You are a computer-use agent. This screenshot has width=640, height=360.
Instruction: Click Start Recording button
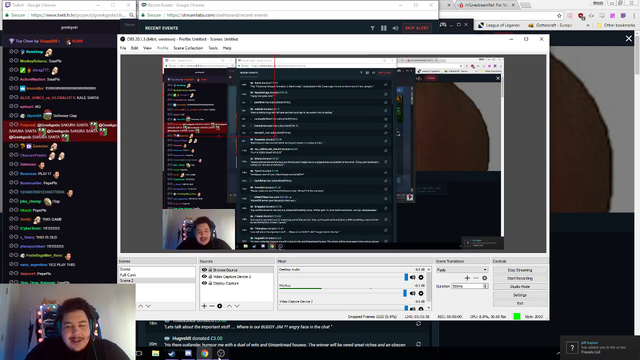[x=520, y=278]
